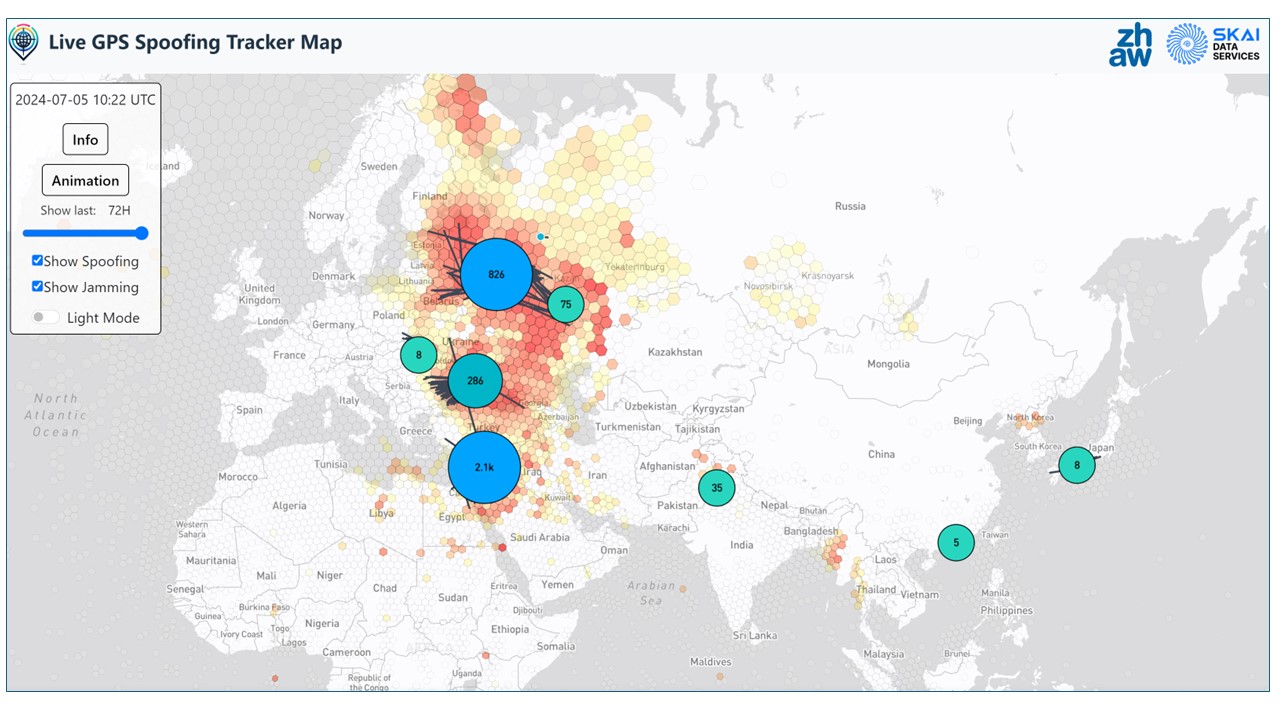Select the 75 cluster marker east of Belarus
1280x720 pixels.
(565, 303)
